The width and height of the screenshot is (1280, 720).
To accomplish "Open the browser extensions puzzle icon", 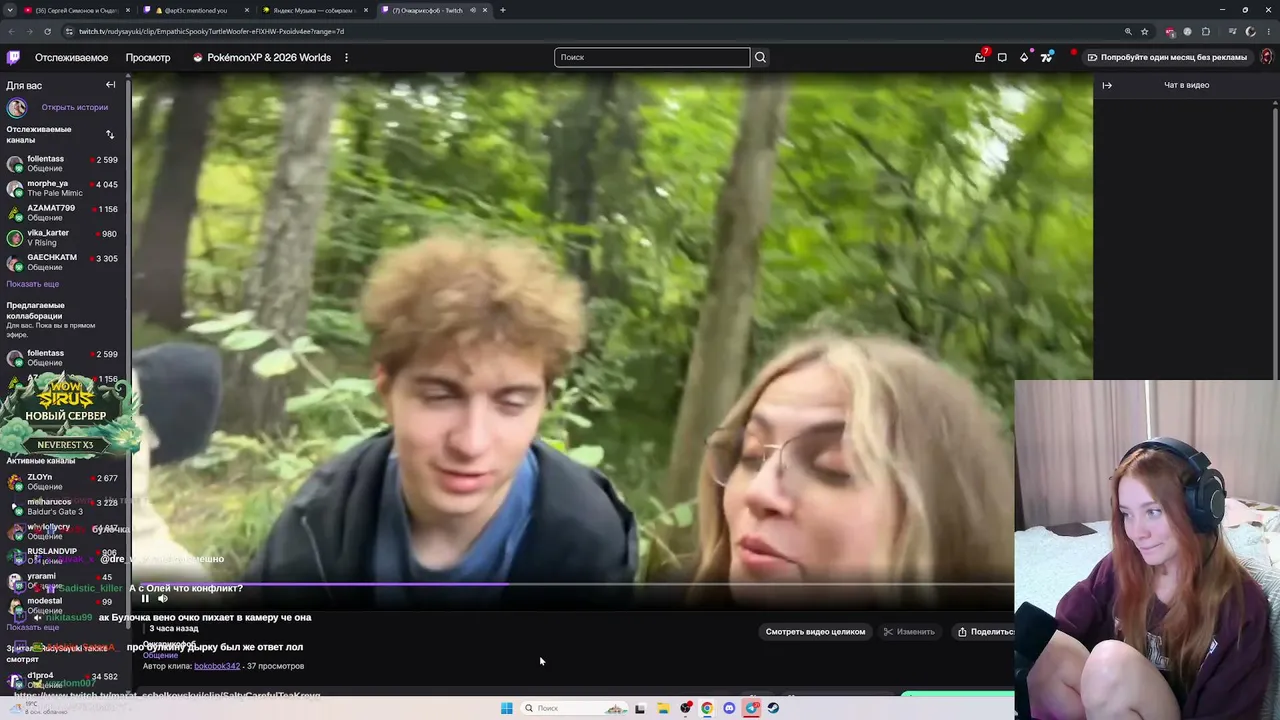I will 1205,31.
